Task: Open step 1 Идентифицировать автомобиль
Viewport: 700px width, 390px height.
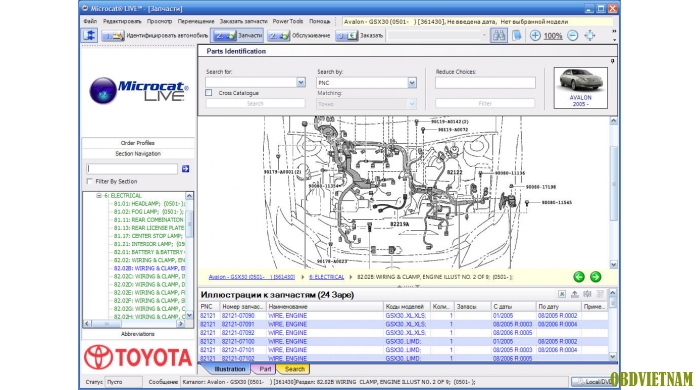Action: pyautogui.click(x=155, y=36)
